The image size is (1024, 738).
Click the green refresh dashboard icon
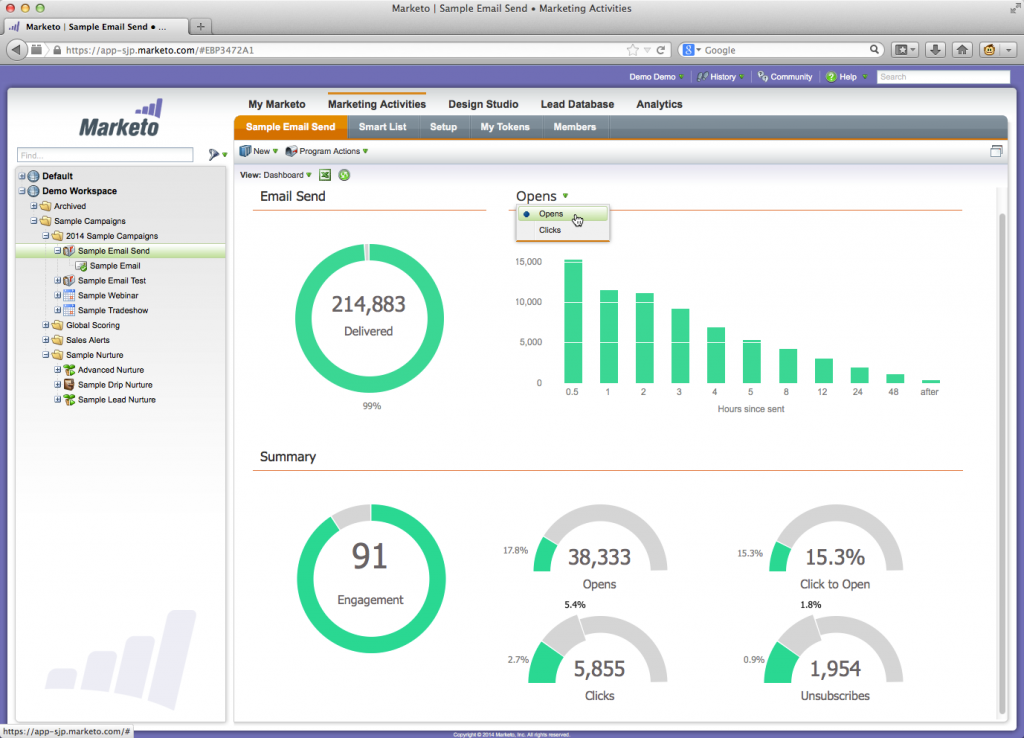(344, 175)
